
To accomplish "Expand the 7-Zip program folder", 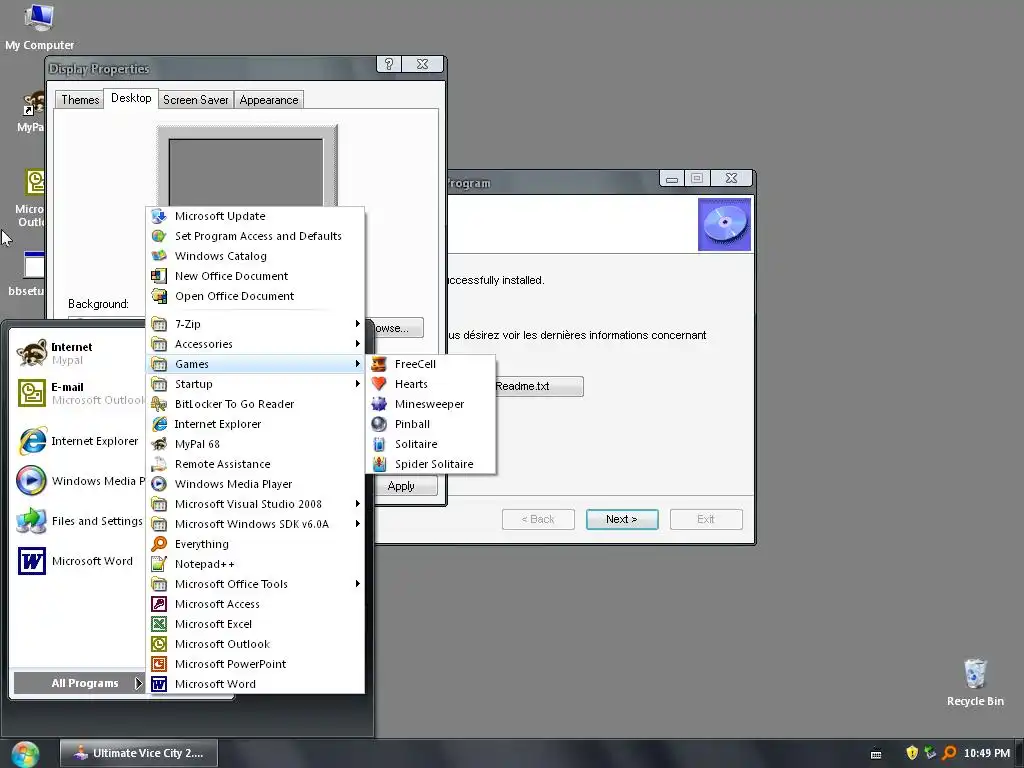I will 255,324.
